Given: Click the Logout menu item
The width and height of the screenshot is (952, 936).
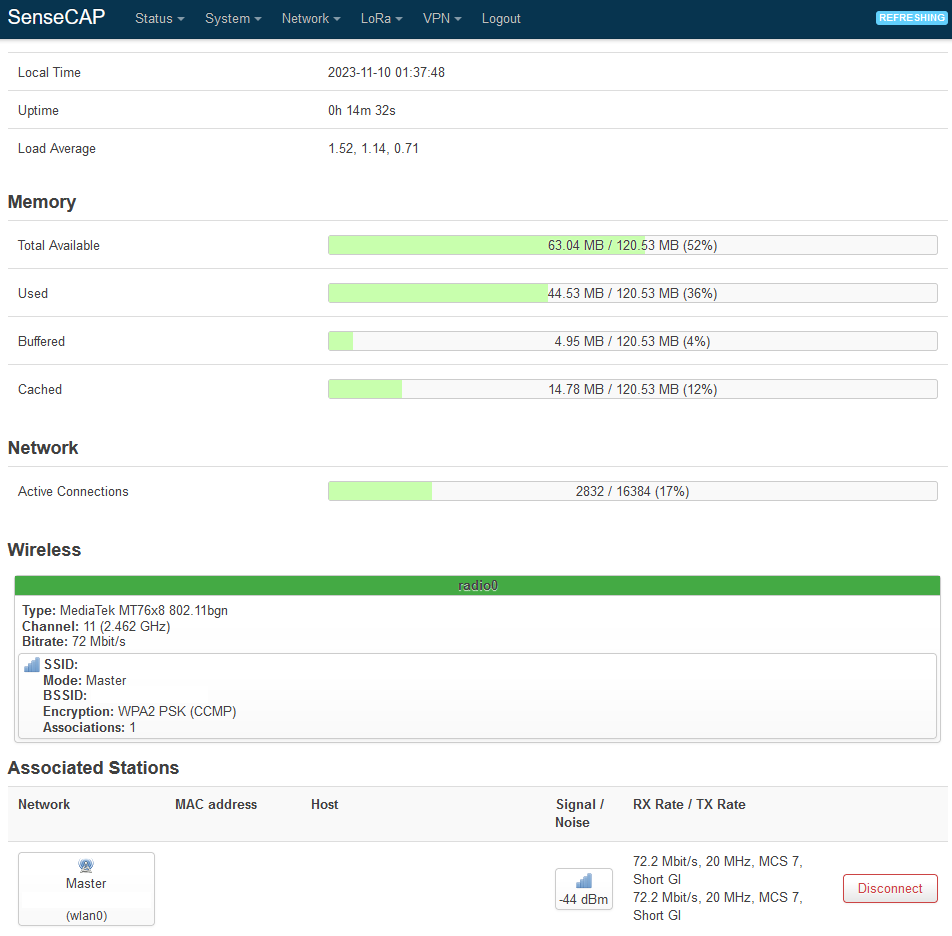Looking at the screenshot, I should [x=501, y=19].
